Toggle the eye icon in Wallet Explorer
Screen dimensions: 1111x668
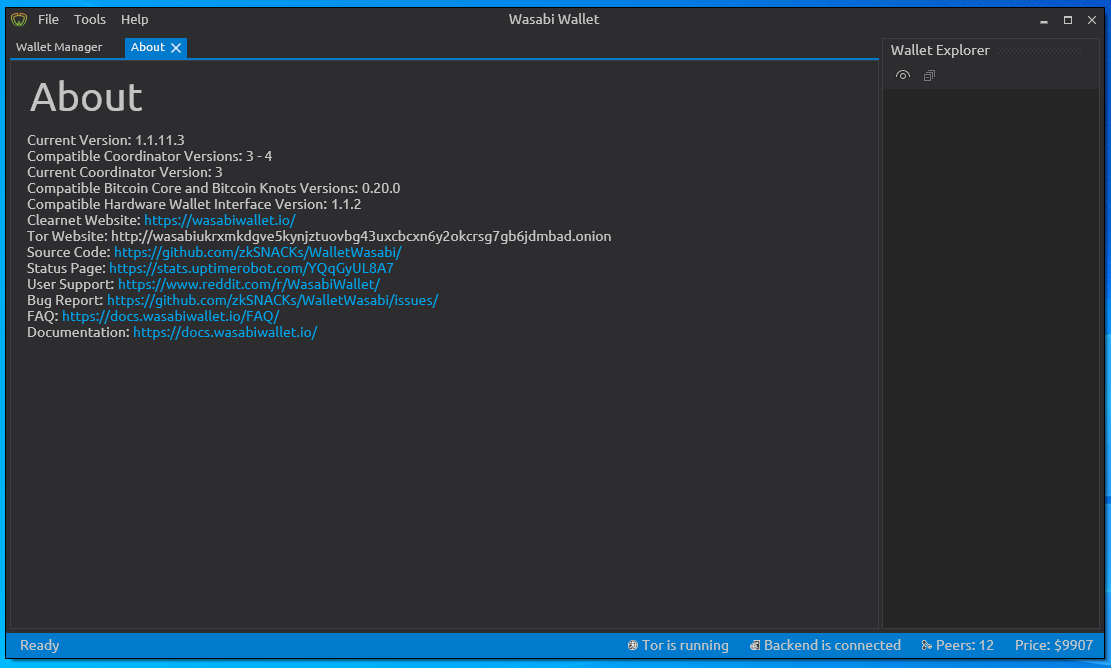[x=903, y=75]
